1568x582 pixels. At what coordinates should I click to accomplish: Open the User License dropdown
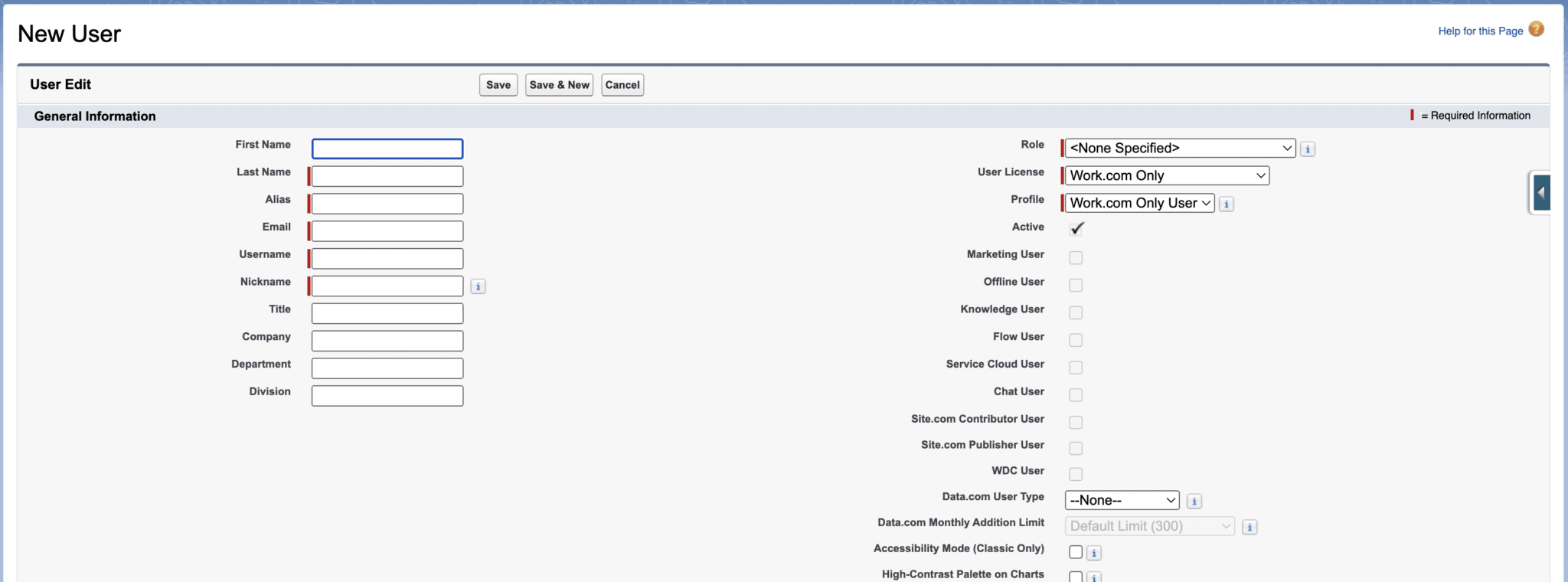pyautogui.click(x=1167, y=176)
